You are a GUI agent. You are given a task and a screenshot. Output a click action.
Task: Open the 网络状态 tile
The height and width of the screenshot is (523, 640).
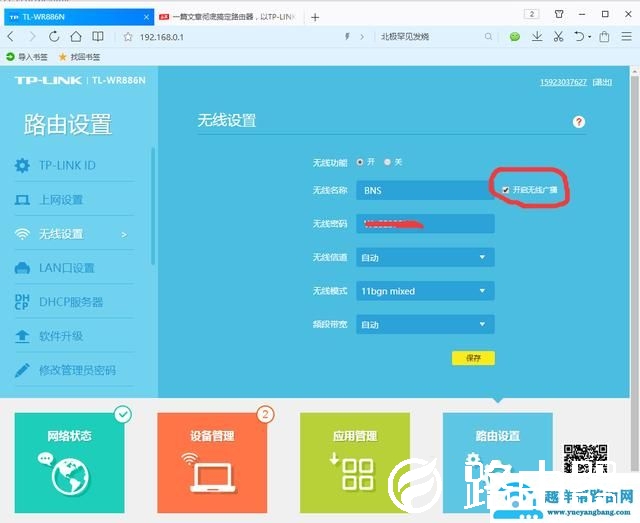coord(69,463)
